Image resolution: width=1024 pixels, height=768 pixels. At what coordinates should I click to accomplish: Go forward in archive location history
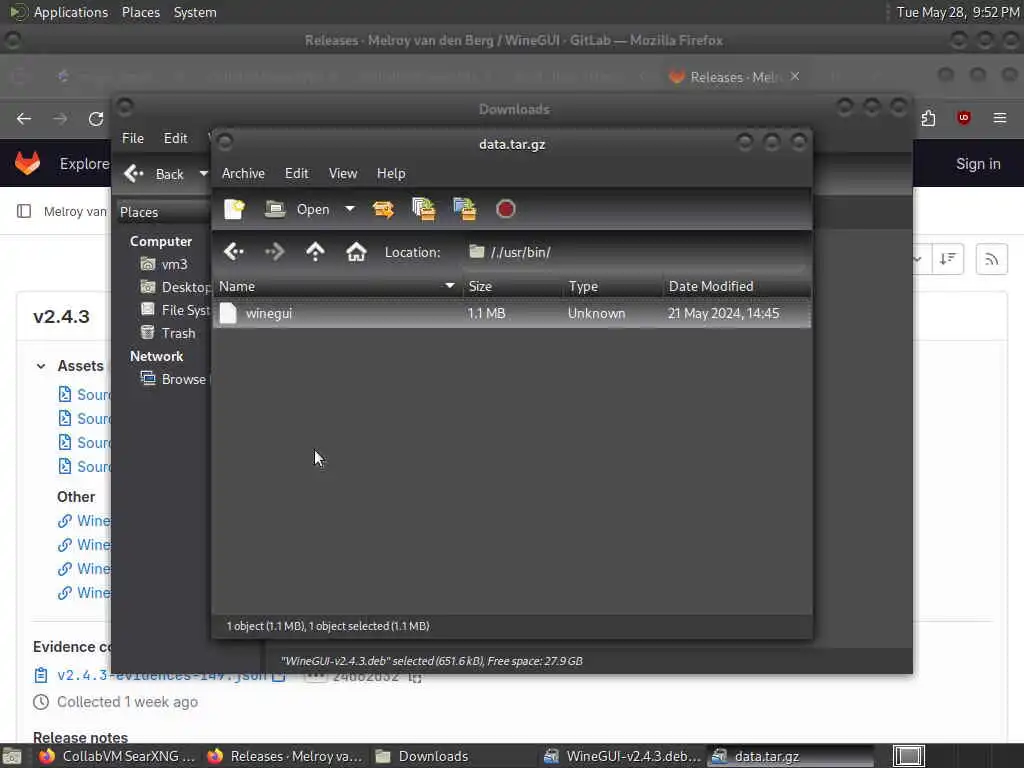[274, 251]
